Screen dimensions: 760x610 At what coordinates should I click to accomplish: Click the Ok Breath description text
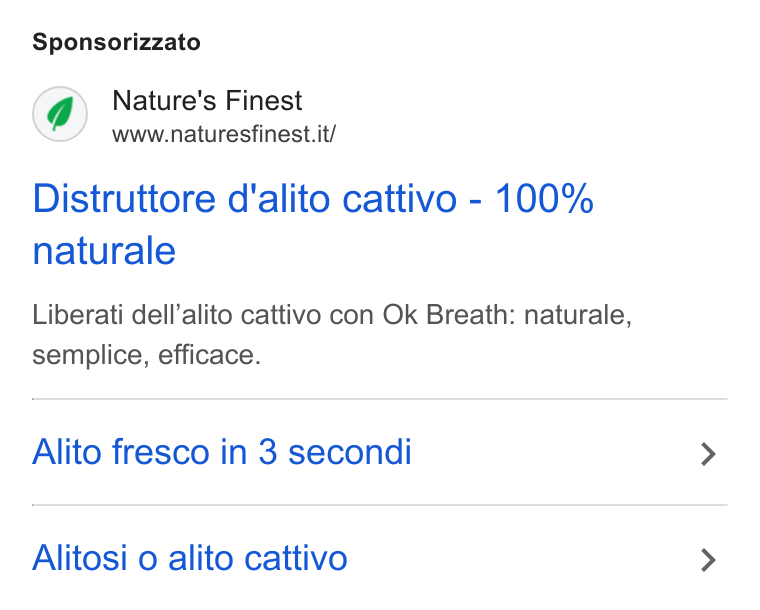point(449,314)
